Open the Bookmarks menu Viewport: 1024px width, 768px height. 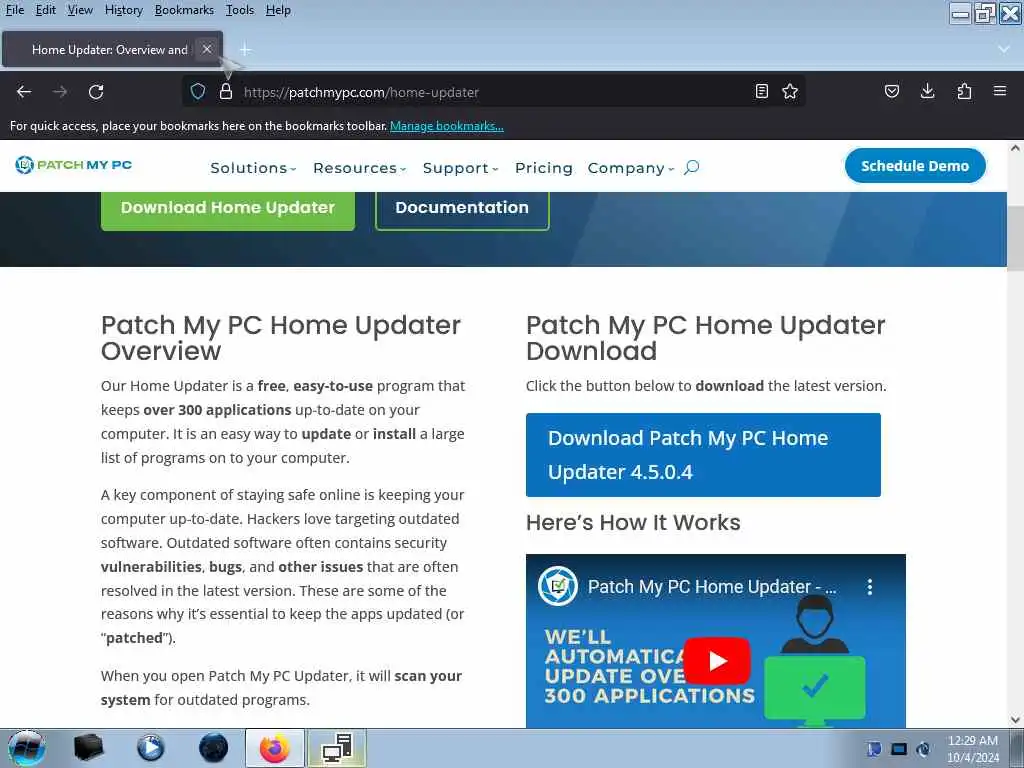[x=184, y=10]
